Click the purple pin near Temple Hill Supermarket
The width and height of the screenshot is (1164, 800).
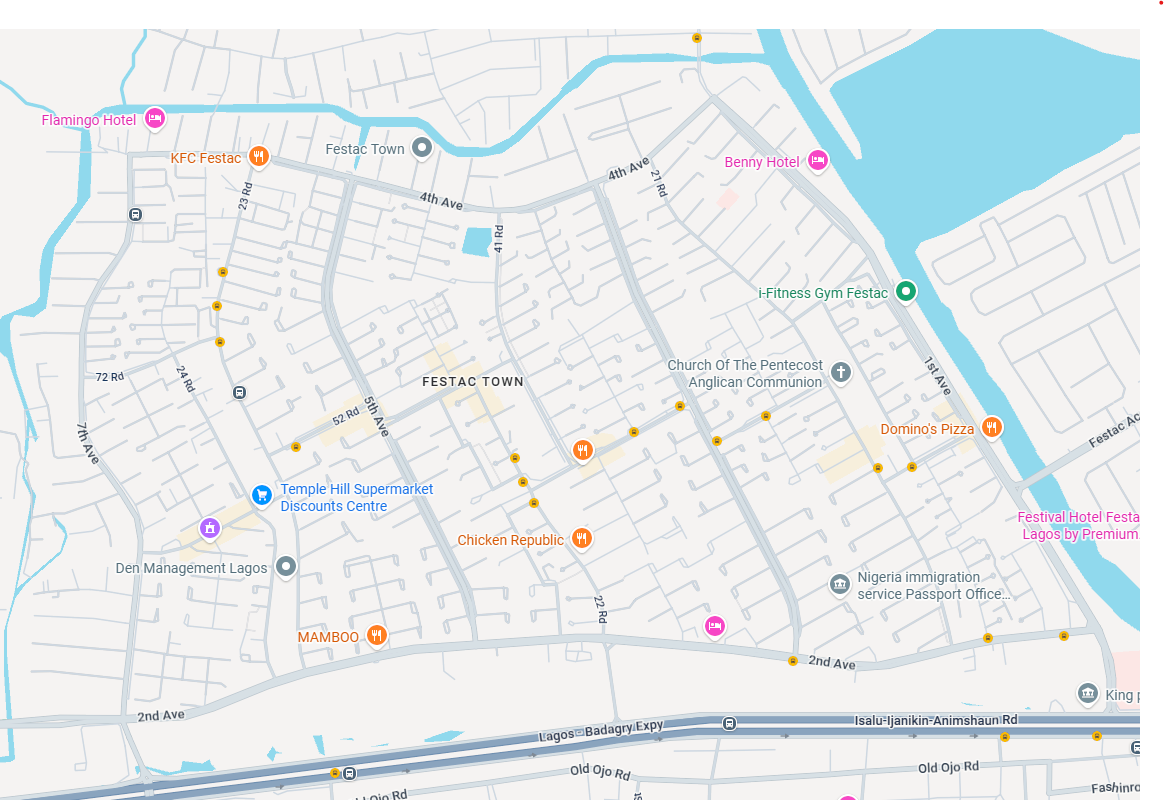[x=209, y=527]
